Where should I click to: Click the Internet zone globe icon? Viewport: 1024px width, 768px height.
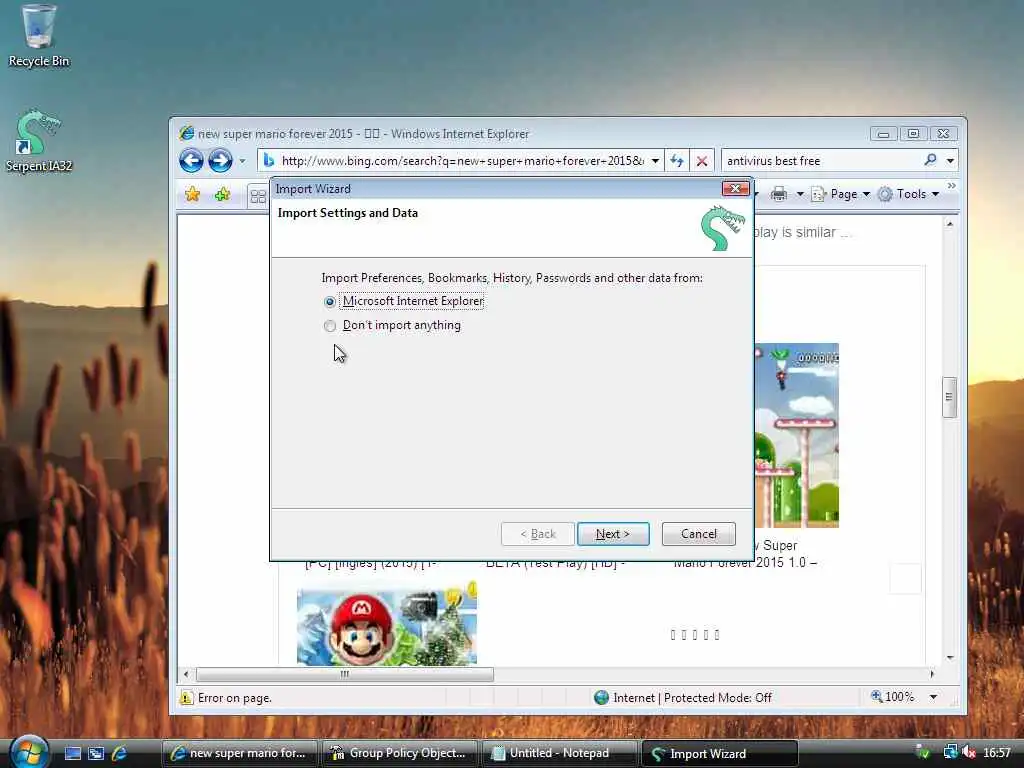[x=601, y=697]
